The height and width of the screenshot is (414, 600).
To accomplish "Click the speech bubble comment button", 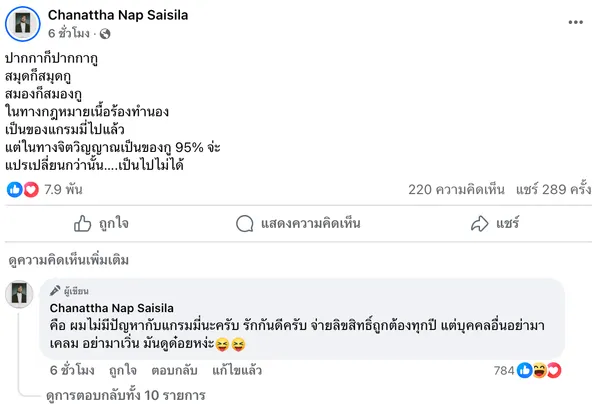I will coord(286,222).
